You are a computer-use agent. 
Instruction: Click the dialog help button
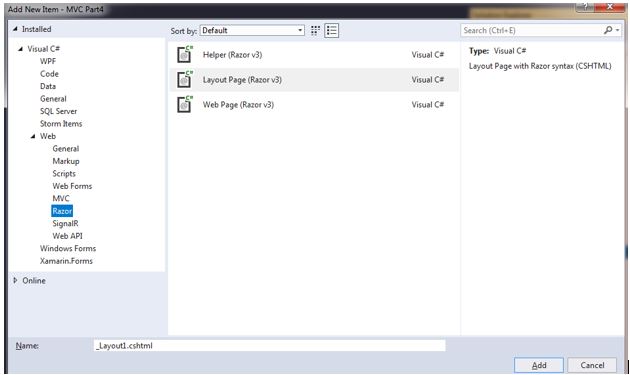(586, 7)
